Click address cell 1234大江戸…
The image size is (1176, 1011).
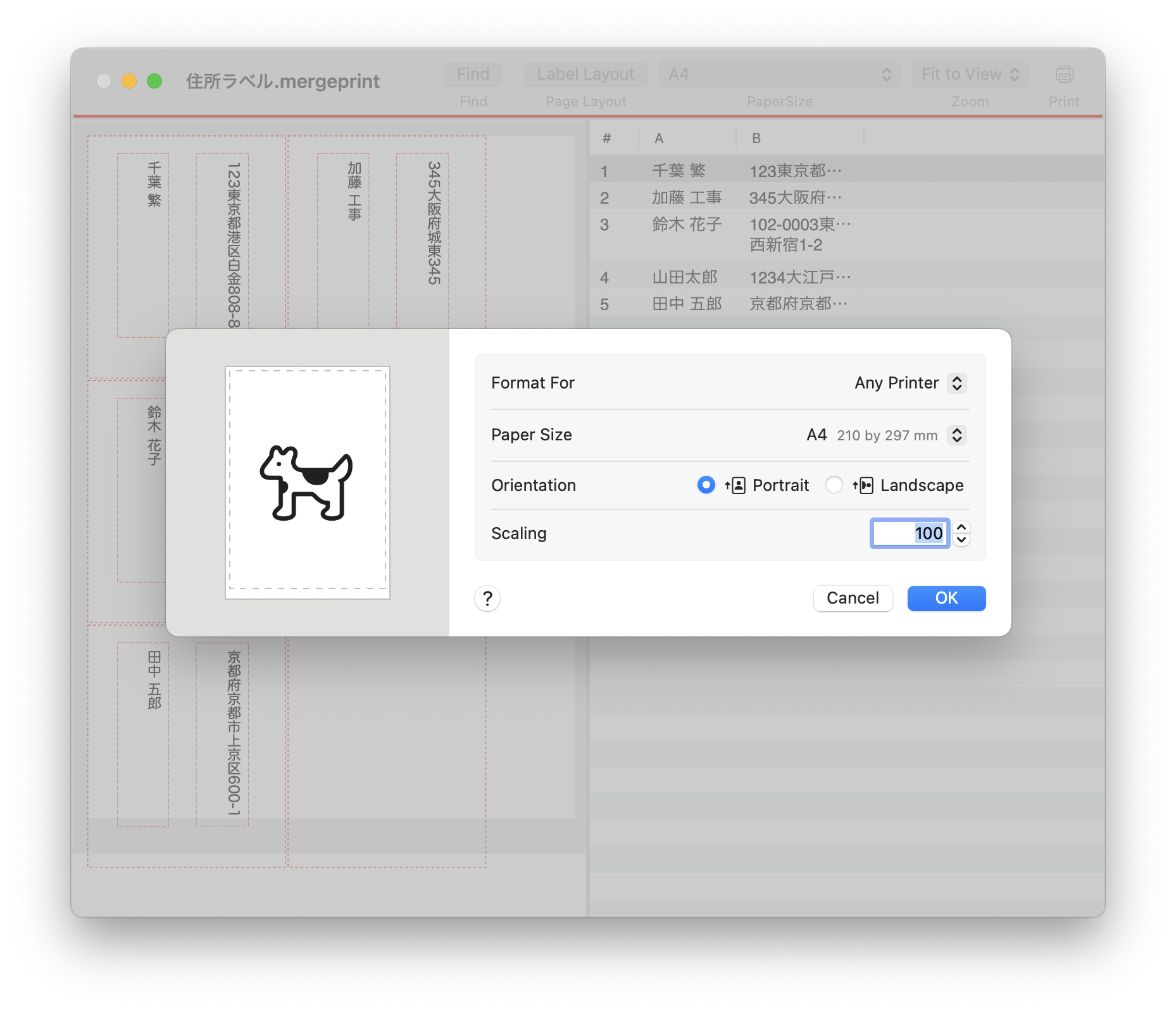(x=801, y=277)
